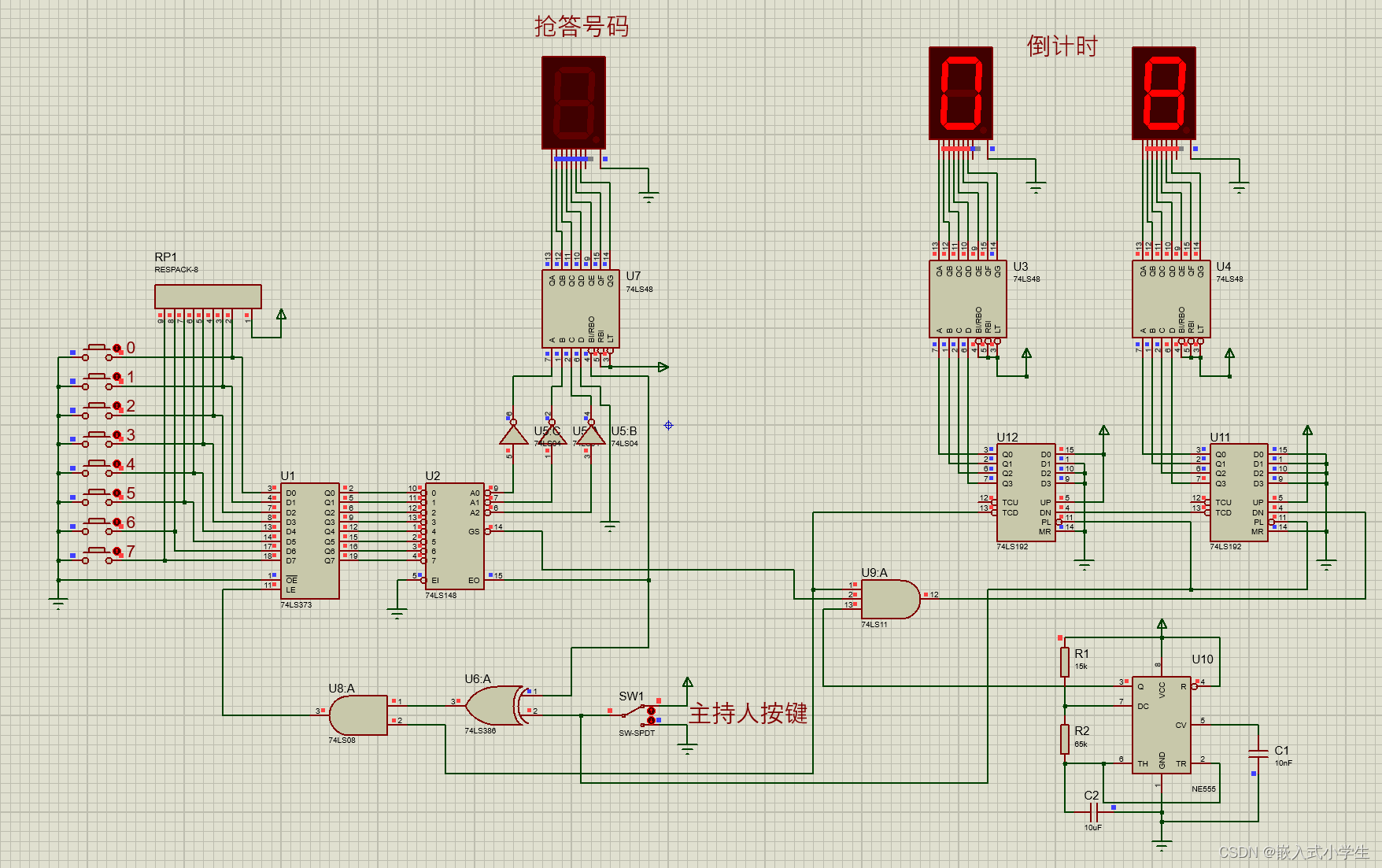
Task: Select the U9:A 74LS11 AND gate
Action: click(891, 600)
